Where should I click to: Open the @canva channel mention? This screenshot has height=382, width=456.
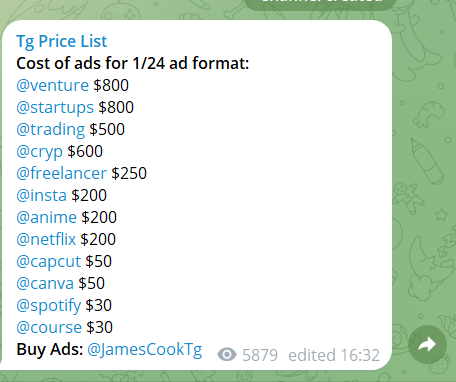(x=45, y=283)
